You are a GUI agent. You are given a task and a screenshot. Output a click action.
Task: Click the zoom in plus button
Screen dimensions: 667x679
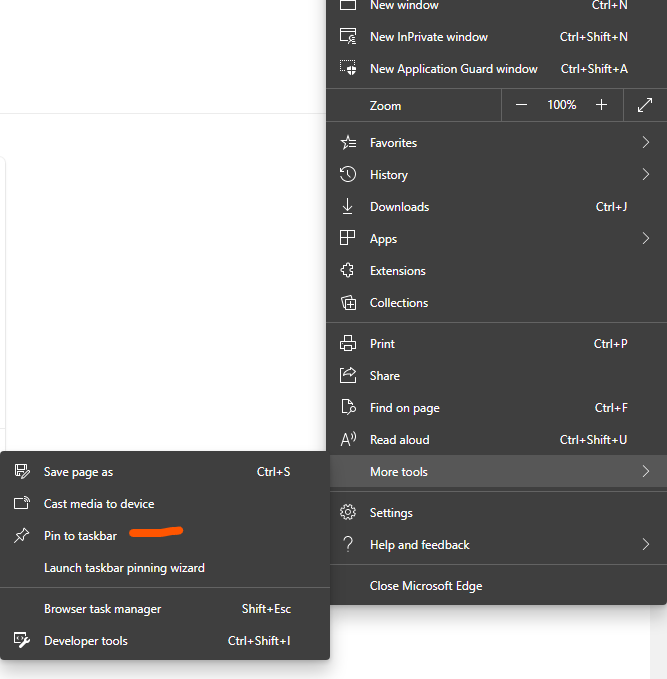click(601, 105)
